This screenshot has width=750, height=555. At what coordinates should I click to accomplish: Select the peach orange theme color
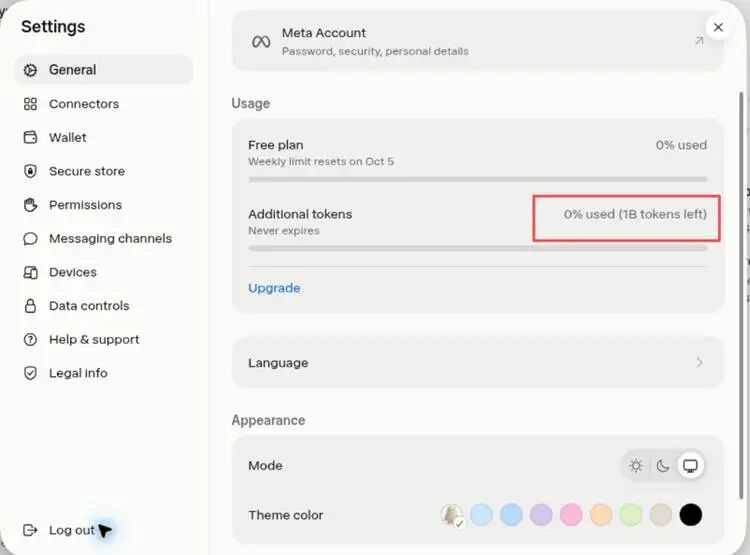[601, 515]
